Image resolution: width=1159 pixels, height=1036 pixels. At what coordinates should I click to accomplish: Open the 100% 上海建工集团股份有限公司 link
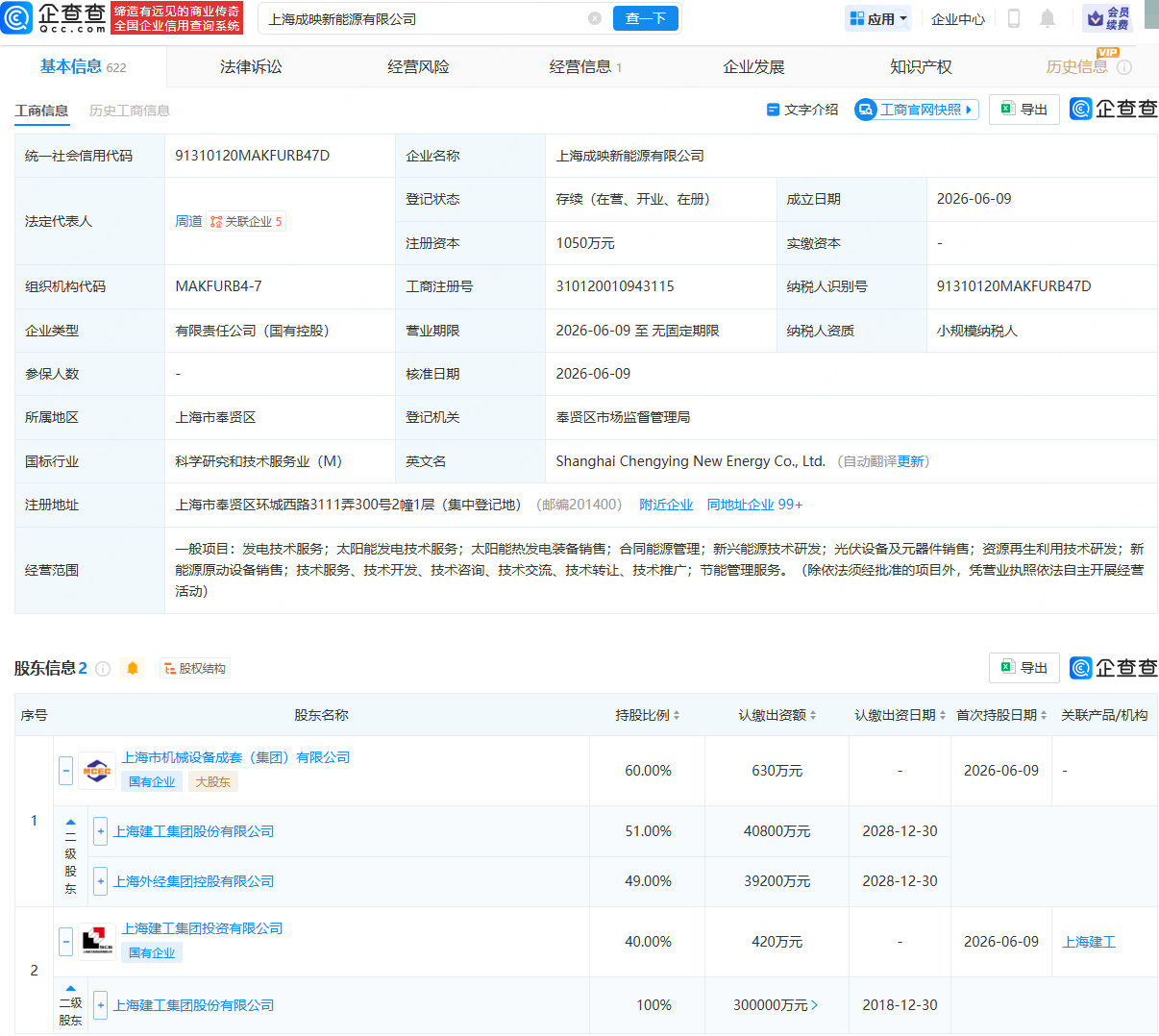194,1005
